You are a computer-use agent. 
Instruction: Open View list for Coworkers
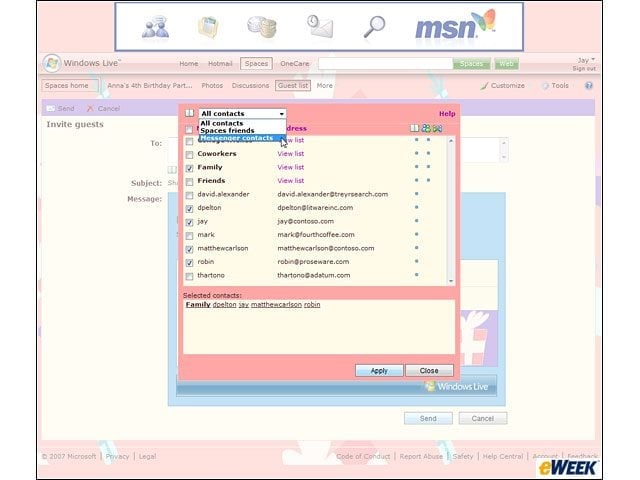pyautogui.click(x=291, y=154)
